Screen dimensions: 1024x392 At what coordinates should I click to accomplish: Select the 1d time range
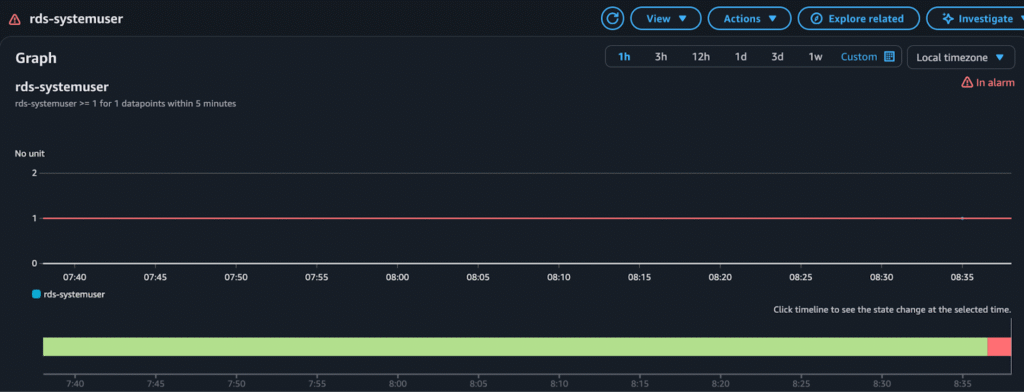(x=741, y=57)
